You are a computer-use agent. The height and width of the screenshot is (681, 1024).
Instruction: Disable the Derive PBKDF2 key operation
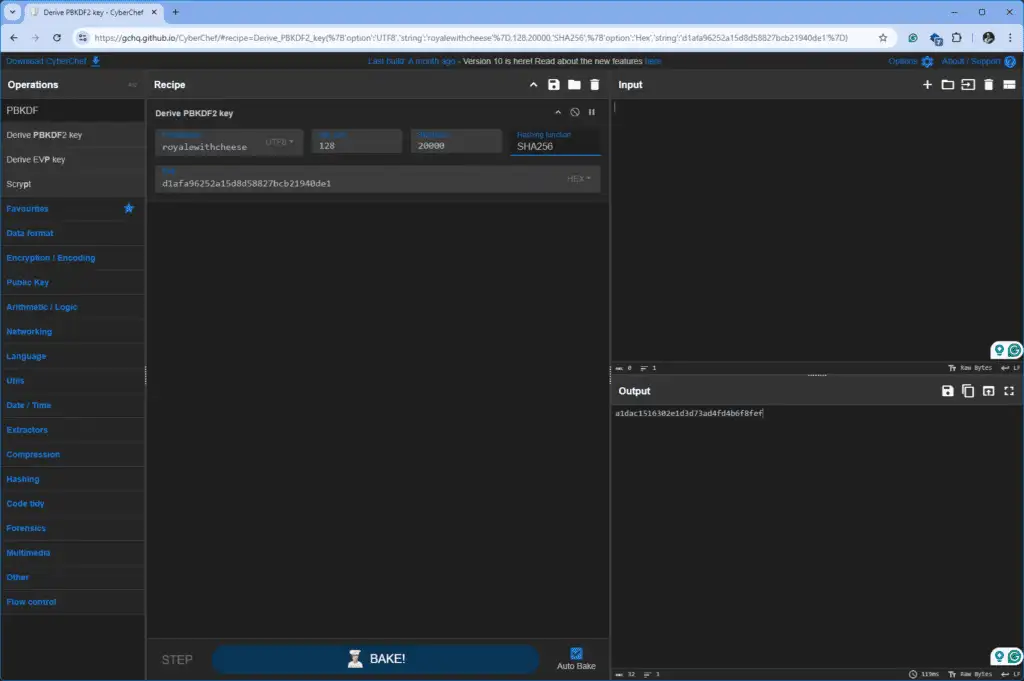[x=575, y=112]
